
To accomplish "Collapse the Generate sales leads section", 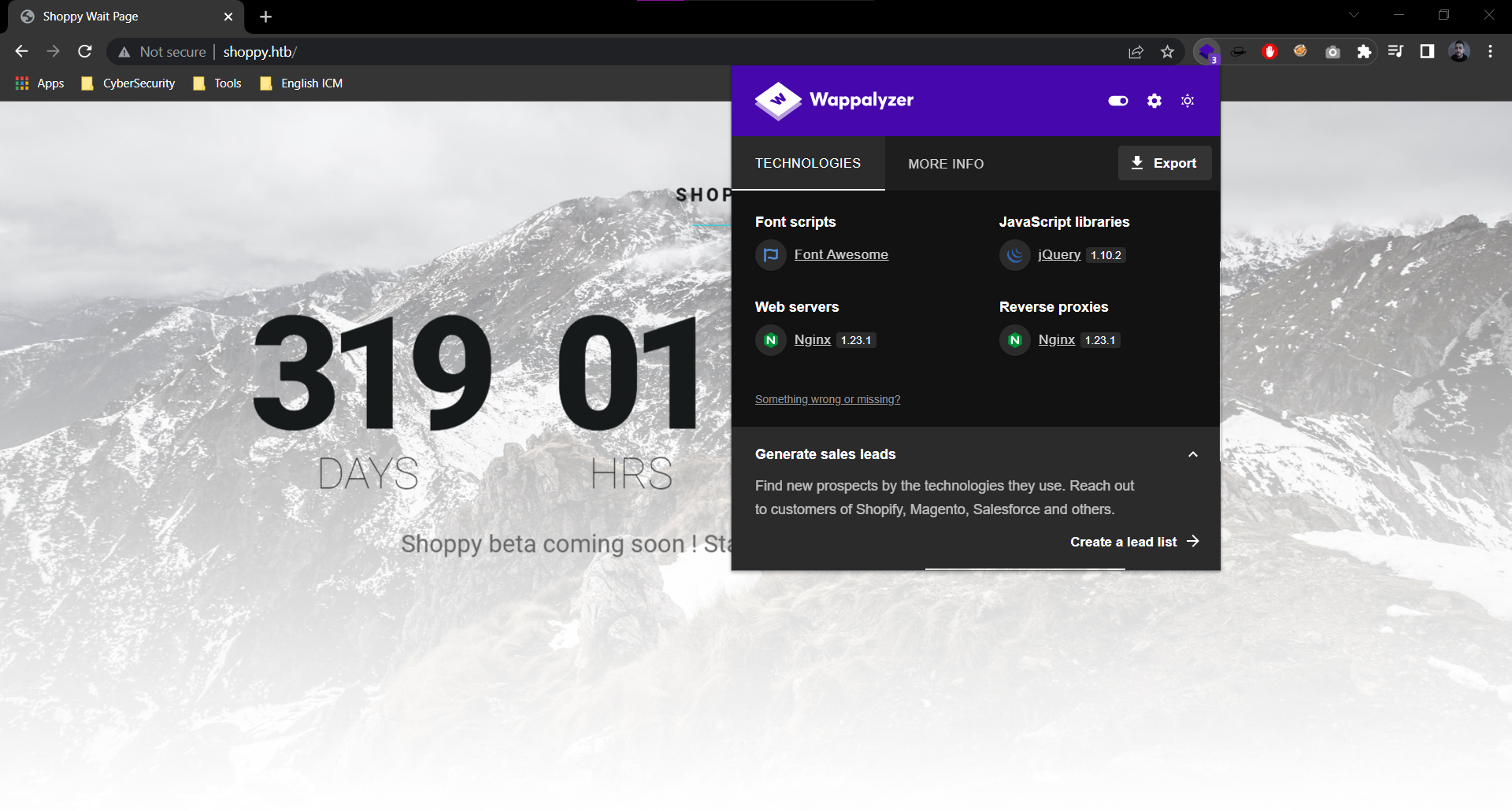I will [1192, 454].
